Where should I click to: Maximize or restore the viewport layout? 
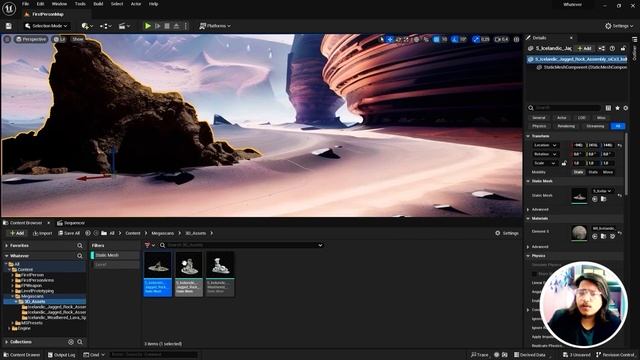coord(516,39)
